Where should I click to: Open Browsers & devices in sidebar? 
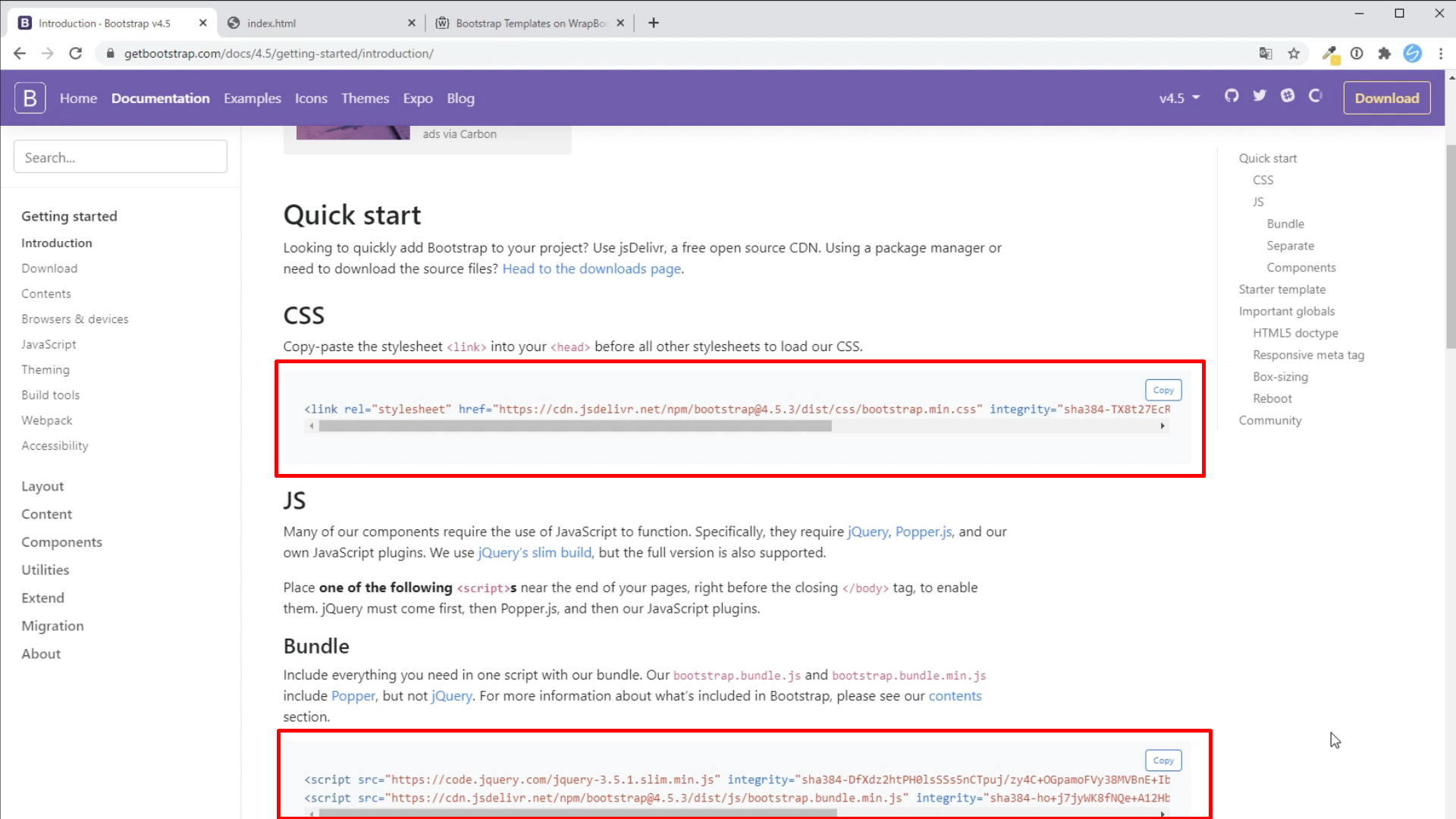pyautogui.click(x=75, y=319)
